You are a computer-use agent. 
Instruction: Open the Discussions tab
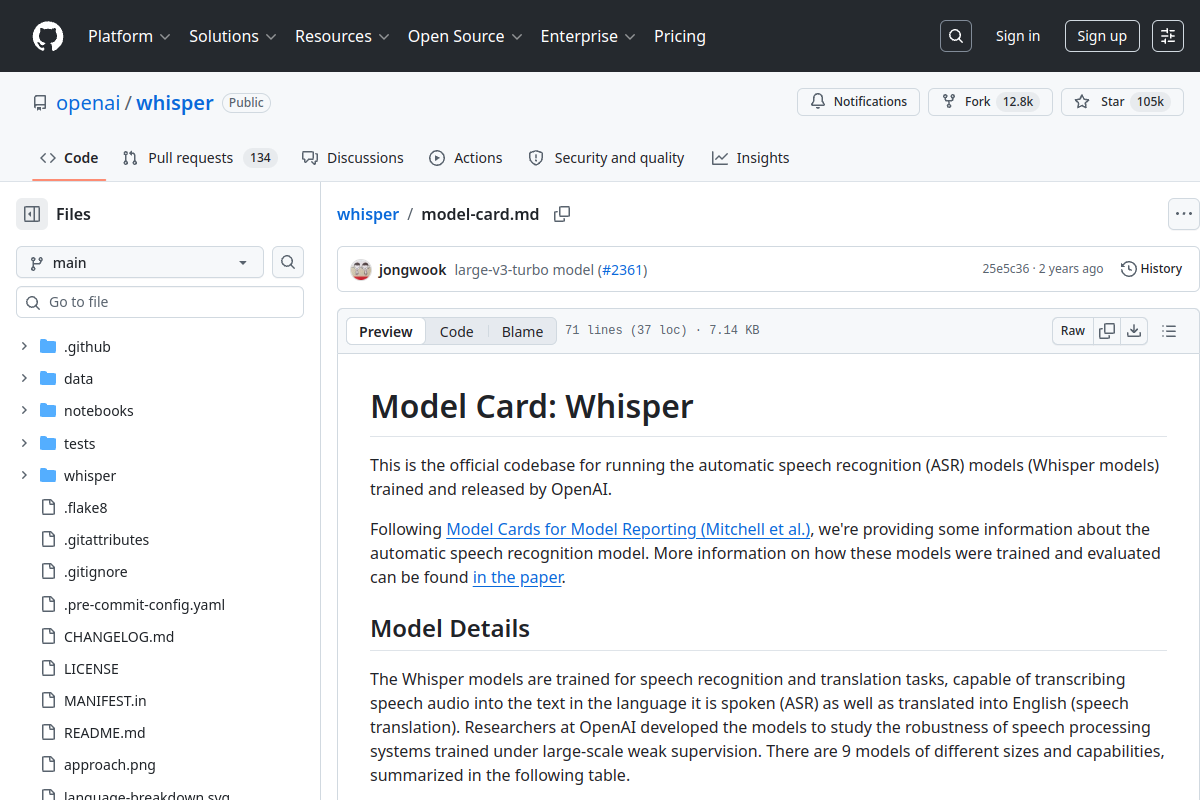(x=353, y=158)
